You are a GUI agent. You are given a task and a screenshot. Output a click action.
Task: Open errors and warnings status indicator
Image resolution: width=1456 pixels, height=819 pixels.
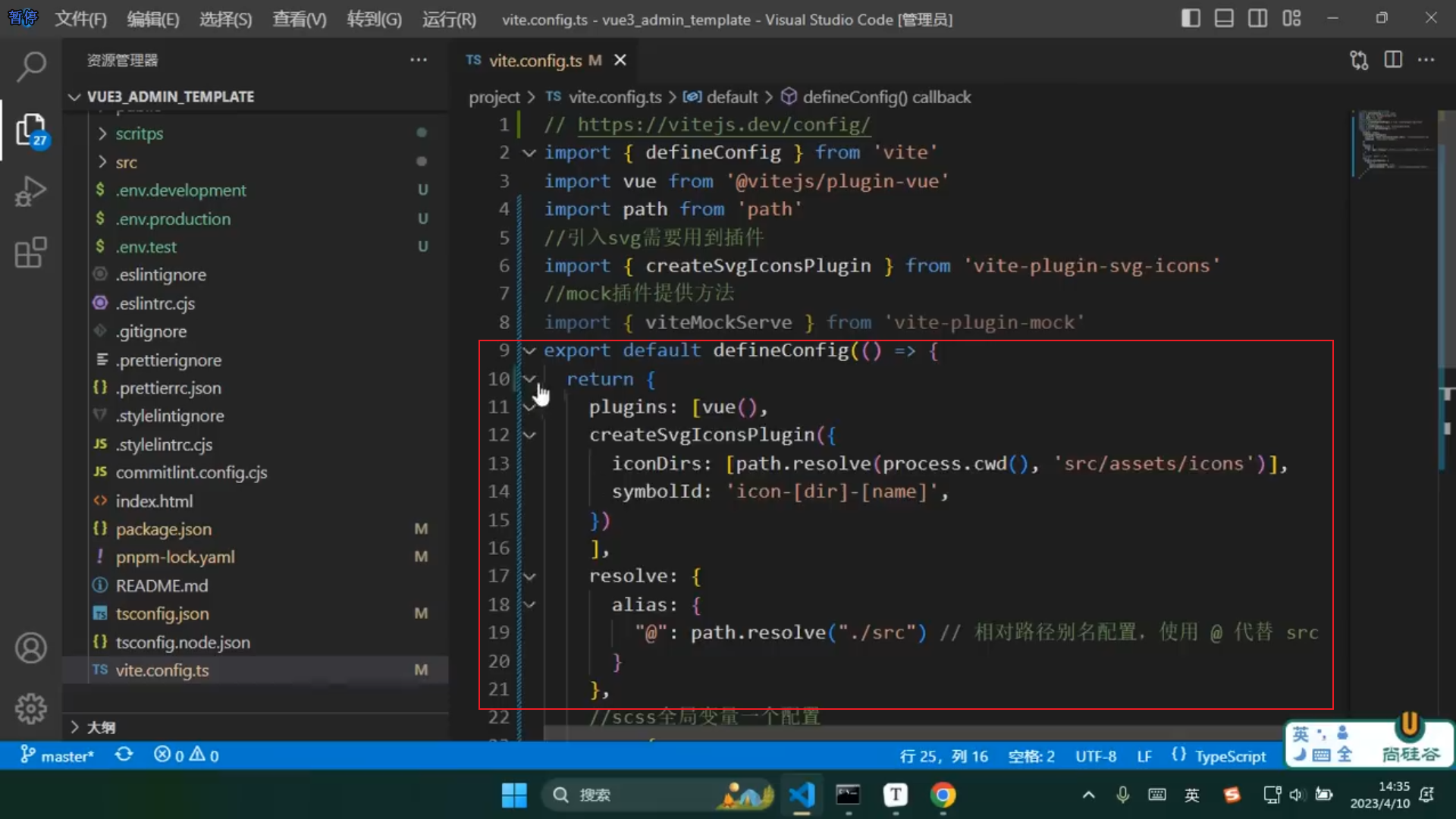coord(187,755)
